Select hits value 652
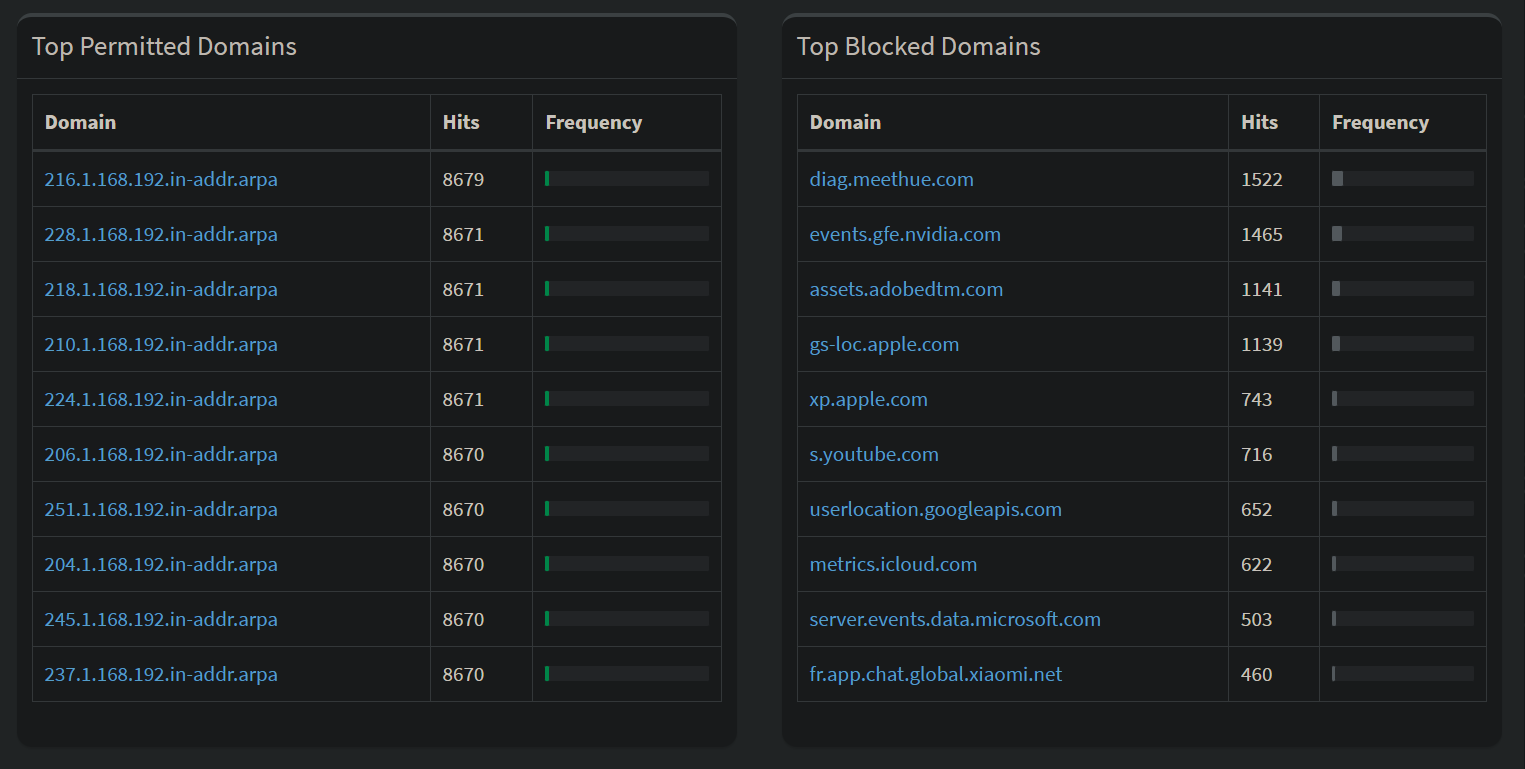Image resolution: width=1525 pixels, height=769 pixels. (x=1256, y=509)
